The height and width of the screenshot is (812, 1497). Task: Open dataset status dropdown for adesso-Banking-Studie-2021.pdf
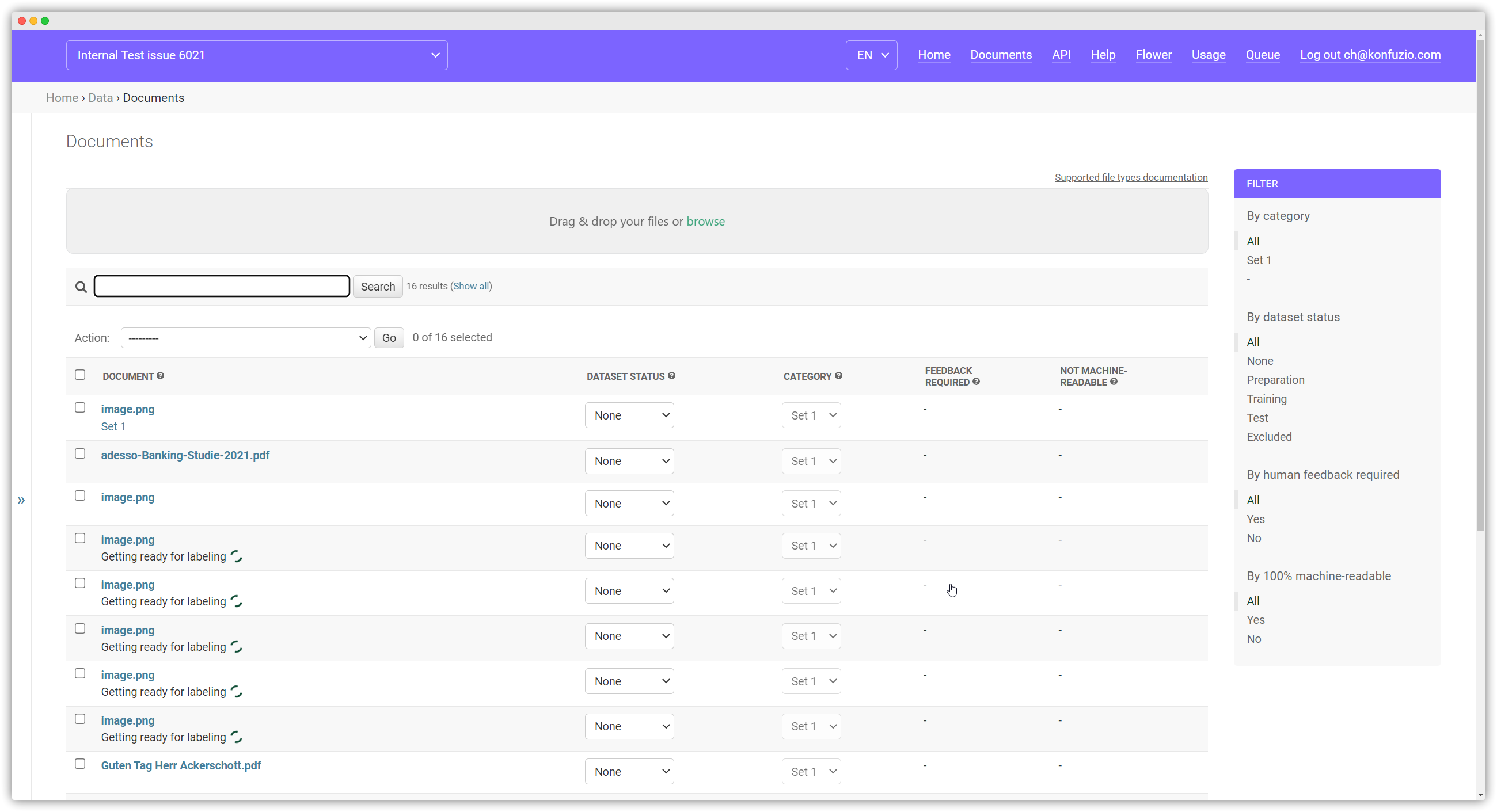tap(629, 461)
